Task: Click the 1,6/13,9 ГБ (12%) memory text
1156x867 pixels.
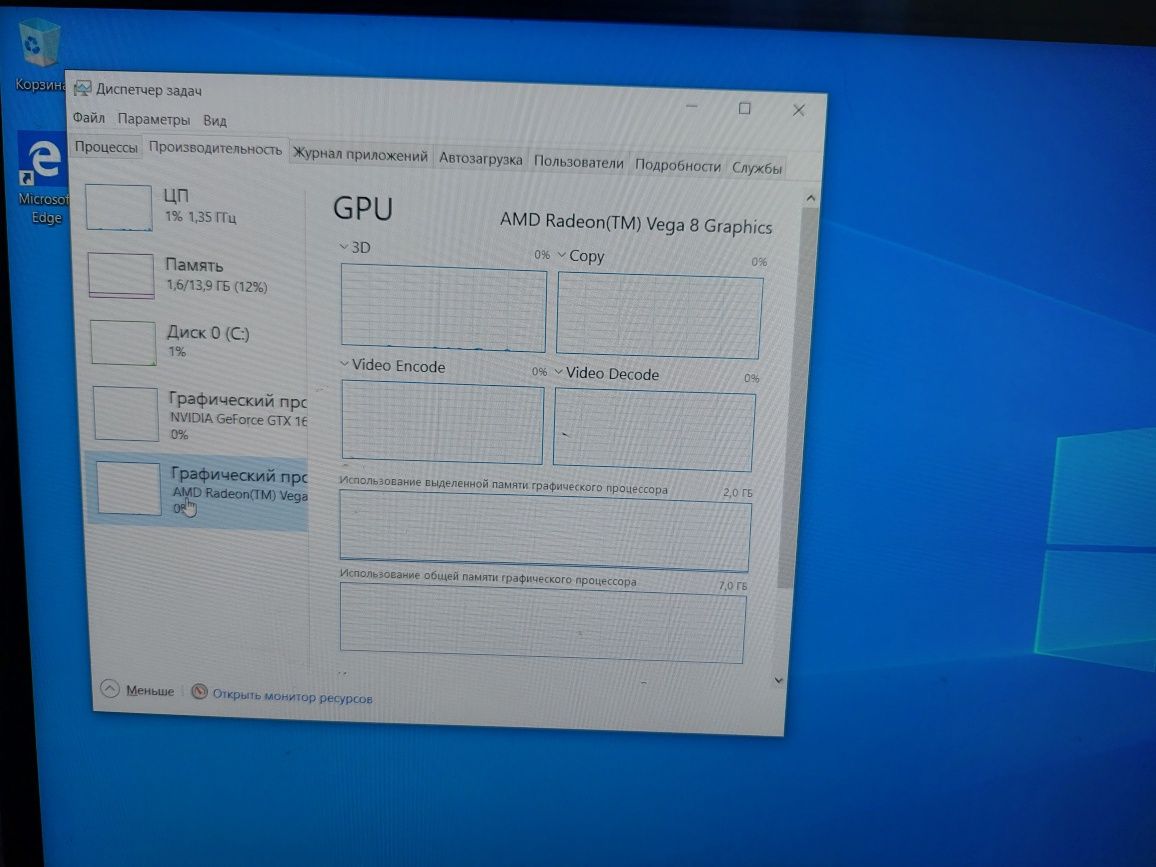Action: coord(217,286)
